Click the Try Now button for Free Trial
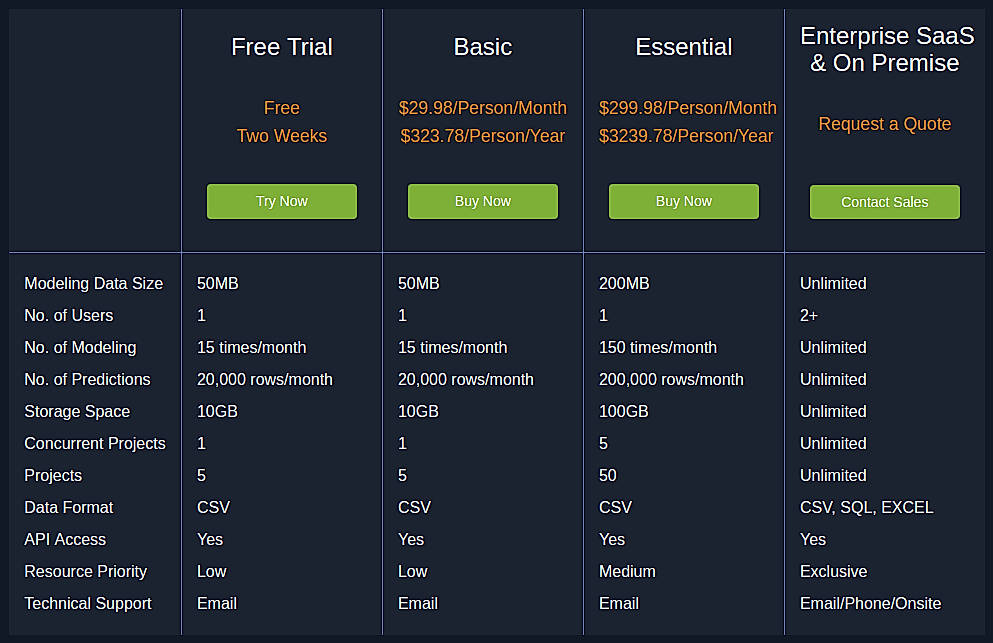993x643 pixels. pyautogui.click(x=281, y=201)
